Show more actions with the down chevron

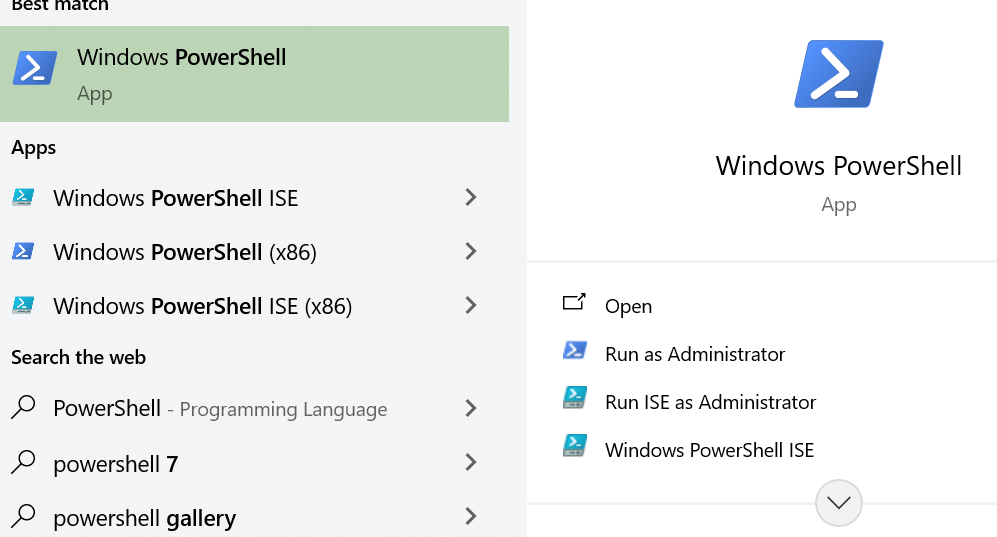click(x=838, y=503)
